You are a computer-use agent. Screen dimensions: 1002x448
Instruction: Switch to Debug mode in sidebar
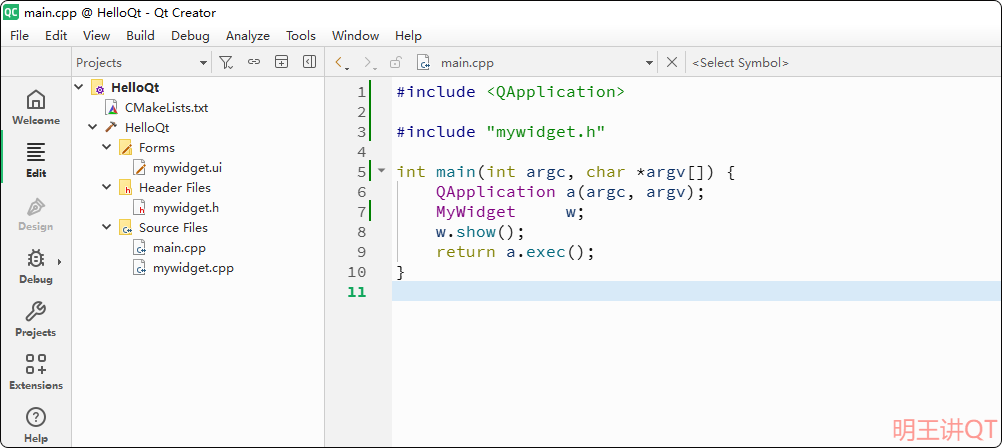[35, 266]
